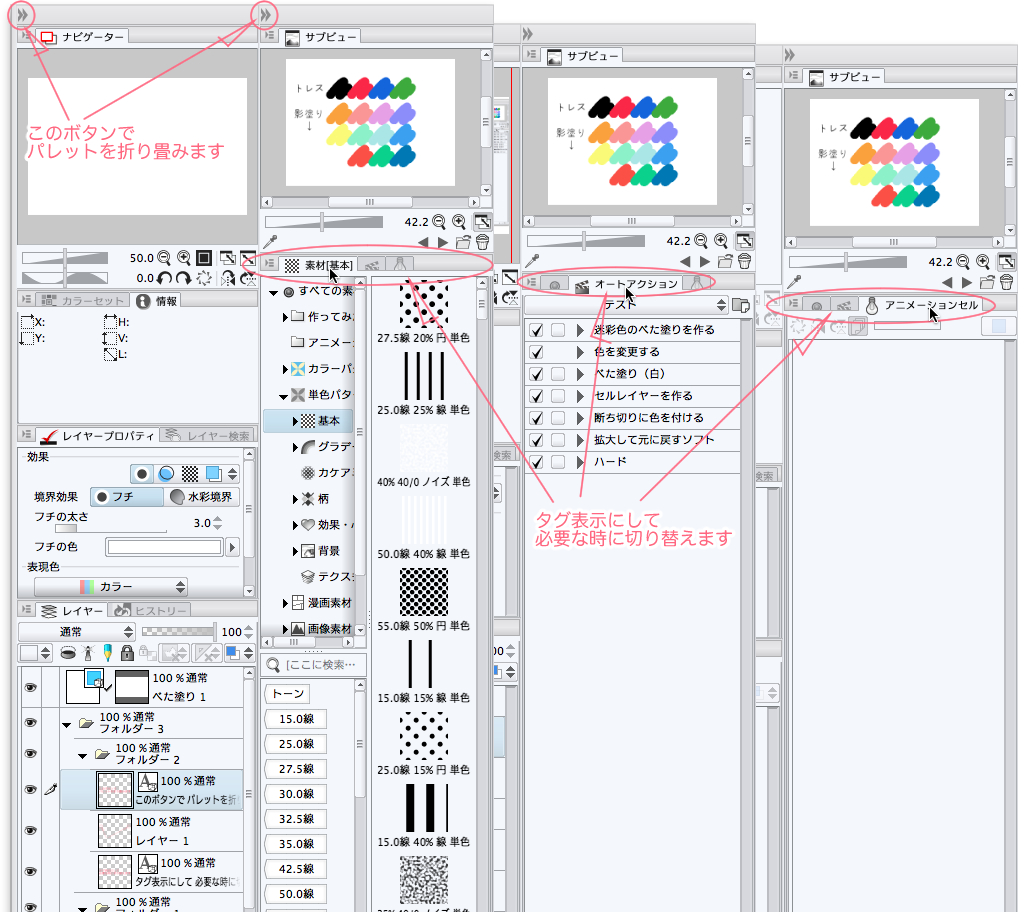Viewport: 1027px width, 912px height.
Task: Uncheck the 色を変更する checkbox
Action: tap(536, 352)
